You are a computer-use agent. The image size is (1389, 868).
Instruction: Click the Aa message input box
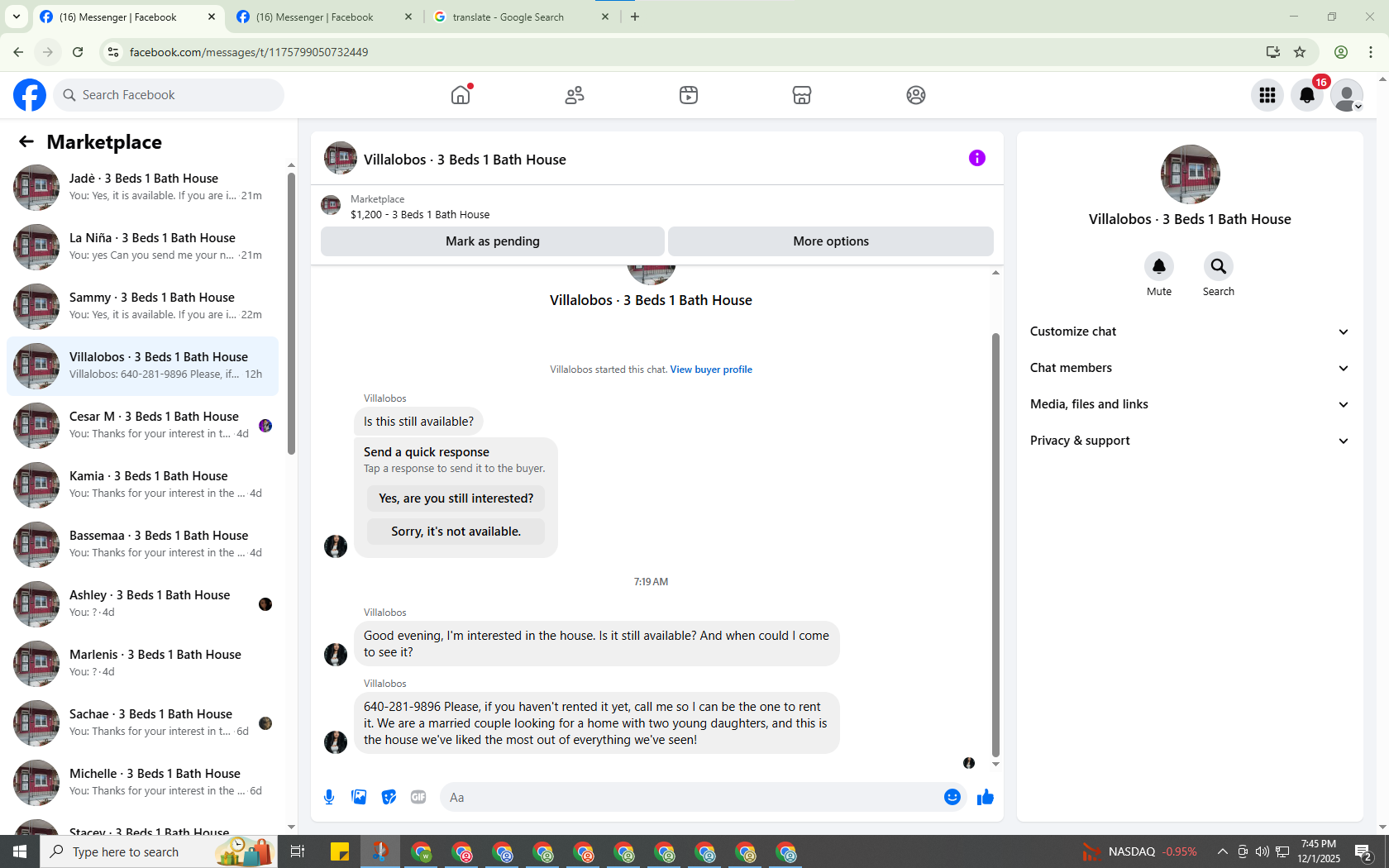[x=691, y=797]
